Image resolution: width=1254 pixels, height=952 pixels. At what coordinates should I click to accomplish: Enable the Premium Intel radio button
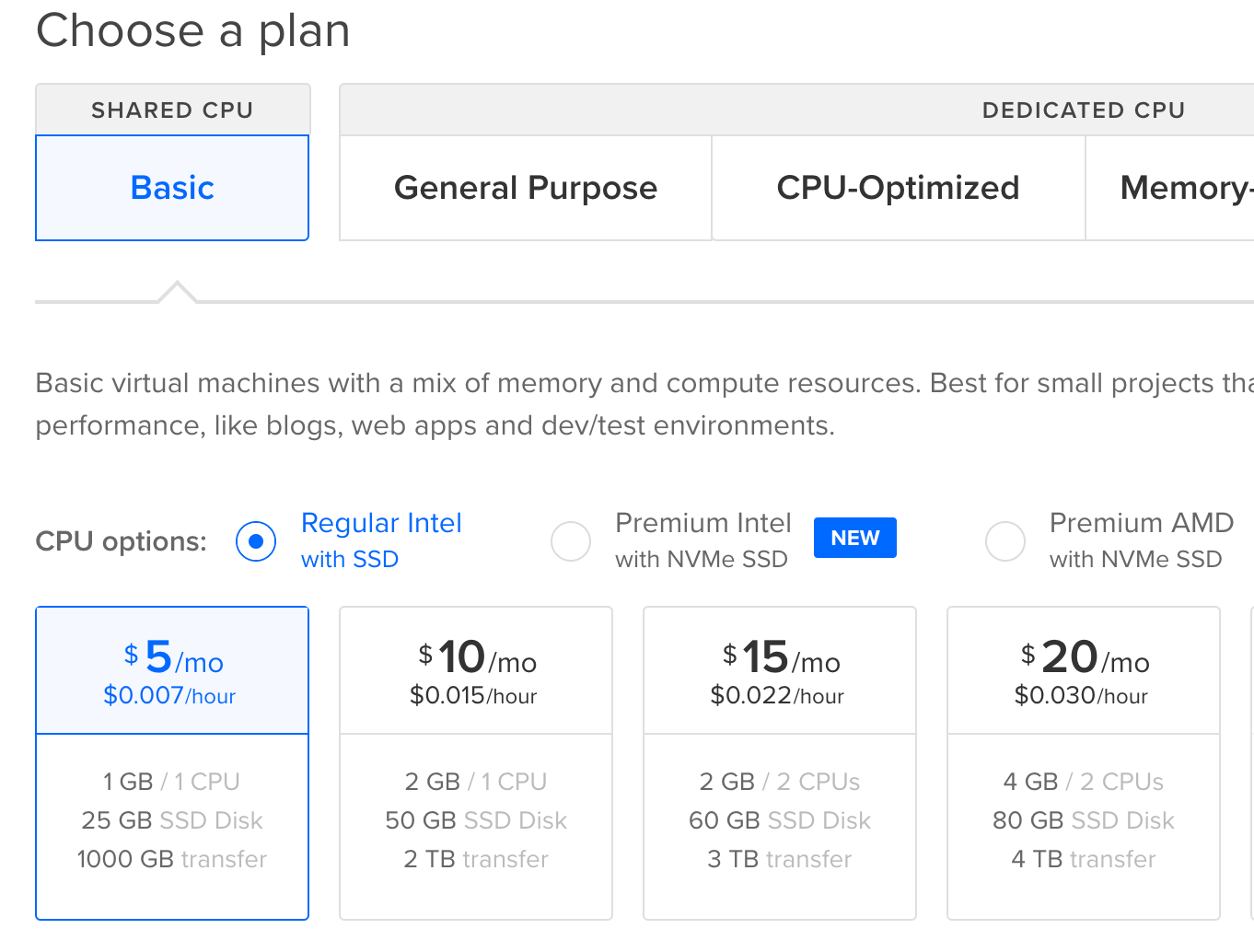pos(571,541)
